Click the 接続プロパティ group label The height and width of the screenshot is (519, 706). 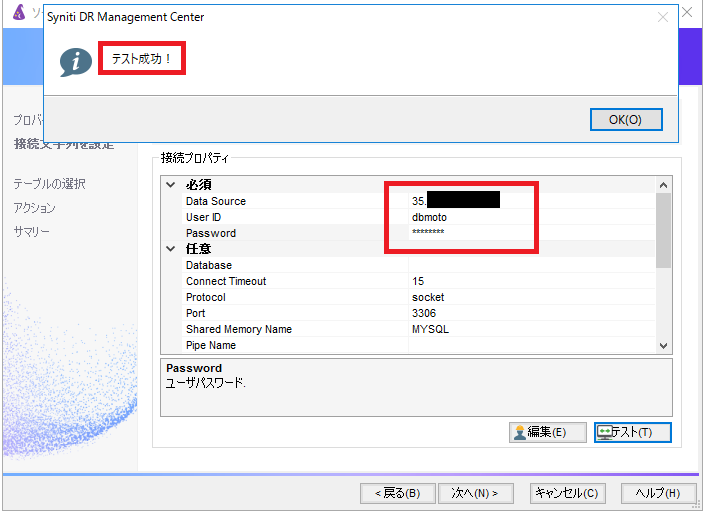coord(195,158)
